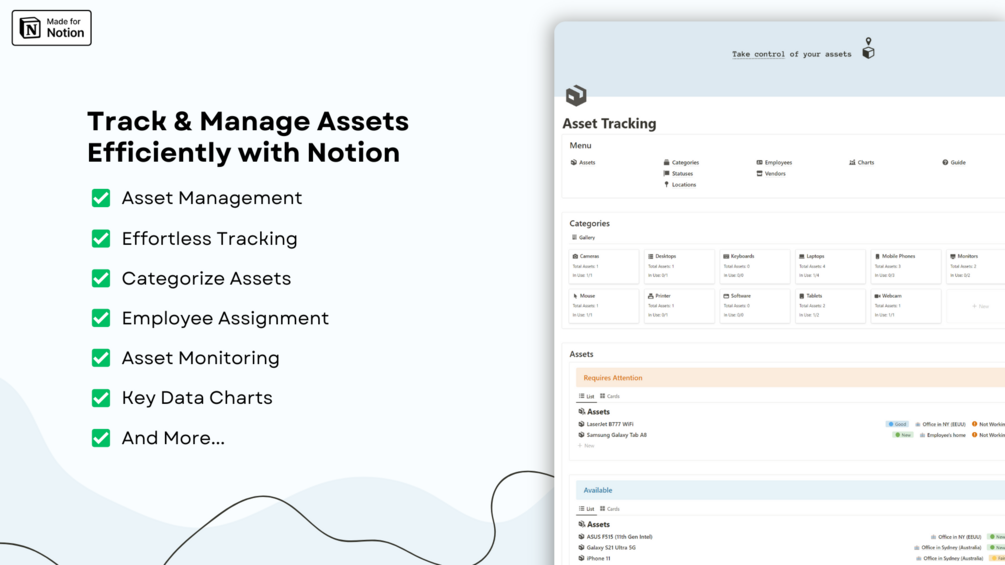The height and width of the screenshot is (565, 1005).
Task: Click the Mobile Phones category icon
Action: 877,256
